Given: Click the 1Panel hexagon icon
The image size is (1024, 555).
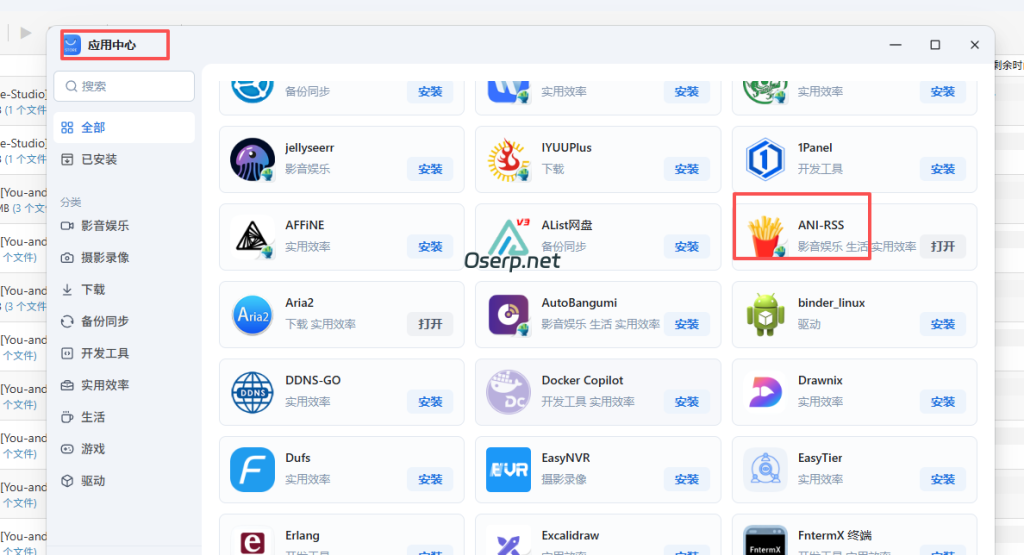Looking at the screenshot, I should [x=765, y=159].
